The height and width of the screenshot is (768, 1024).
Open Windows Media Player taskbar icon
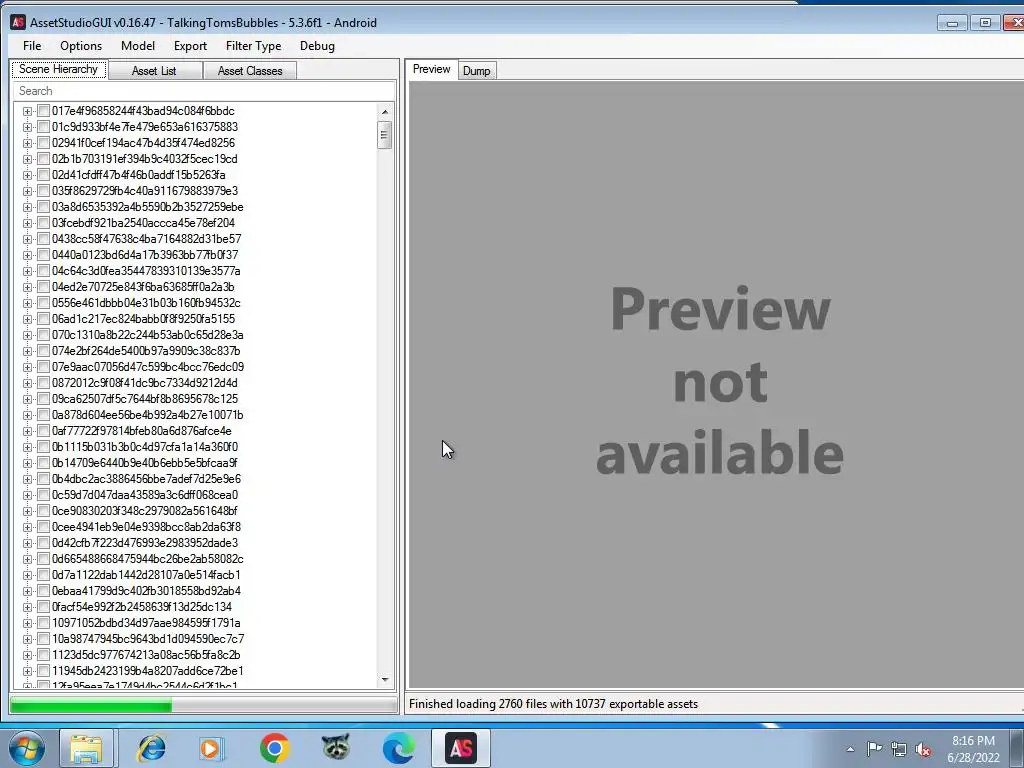(211, 748)
